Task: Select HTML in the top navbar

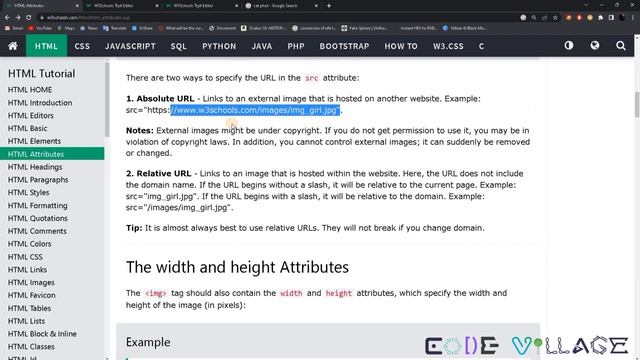Action: click(46, 46)
